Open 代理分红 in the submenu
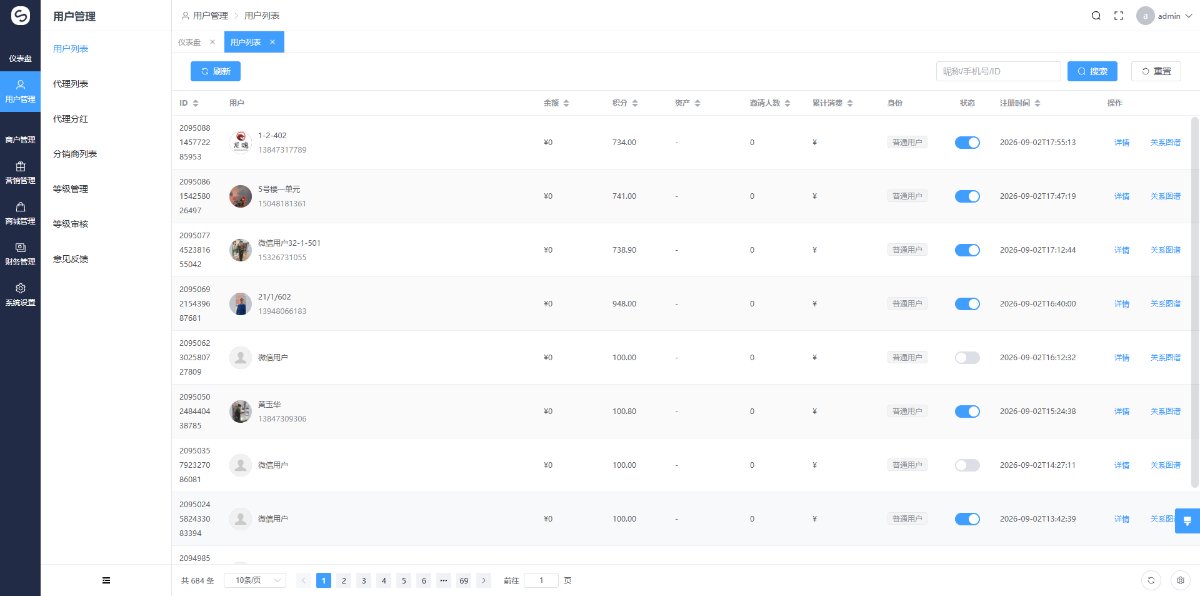 point(71,119)
